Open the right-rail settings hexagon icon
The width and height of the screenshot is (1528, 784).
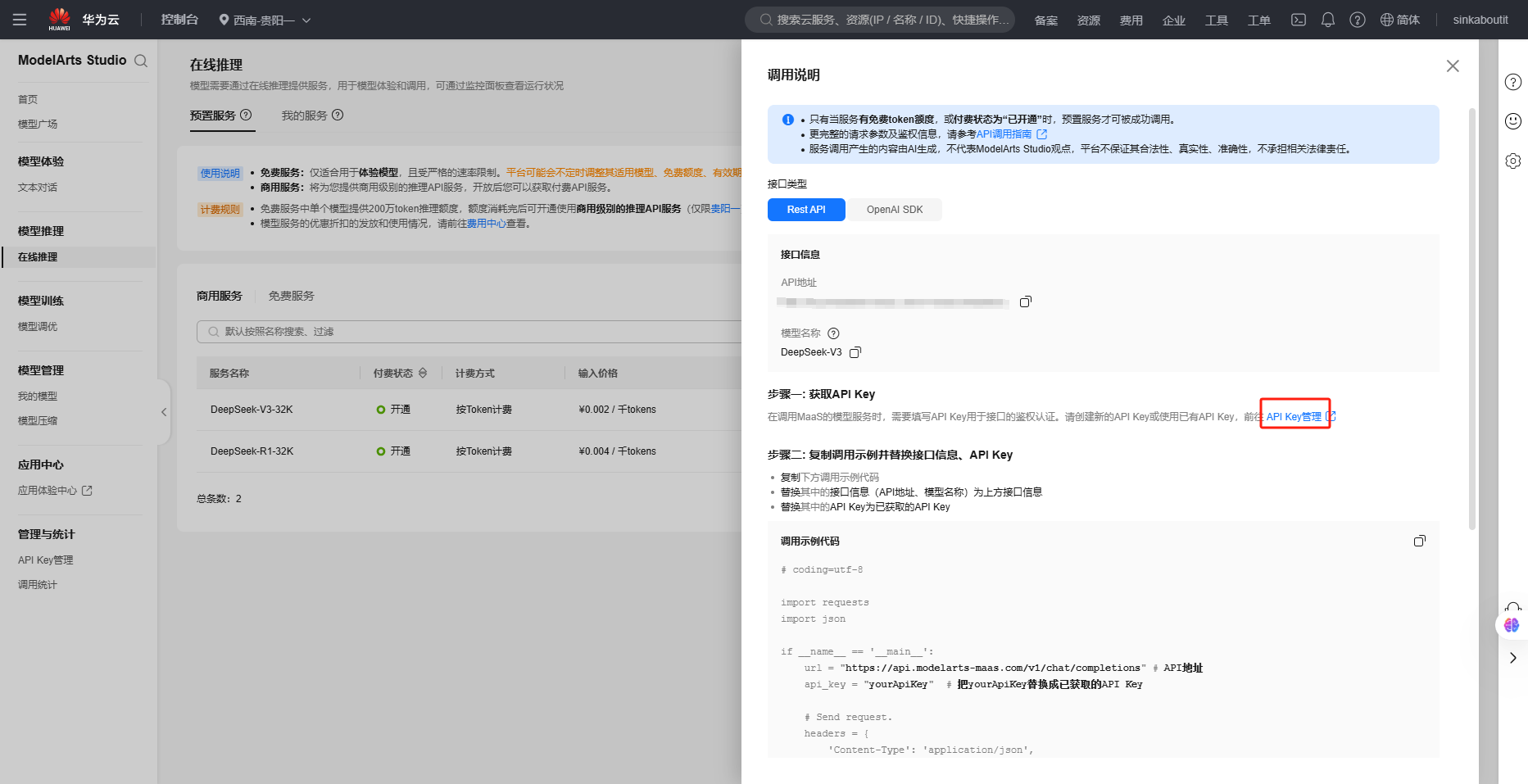(x=1513, y=161)
